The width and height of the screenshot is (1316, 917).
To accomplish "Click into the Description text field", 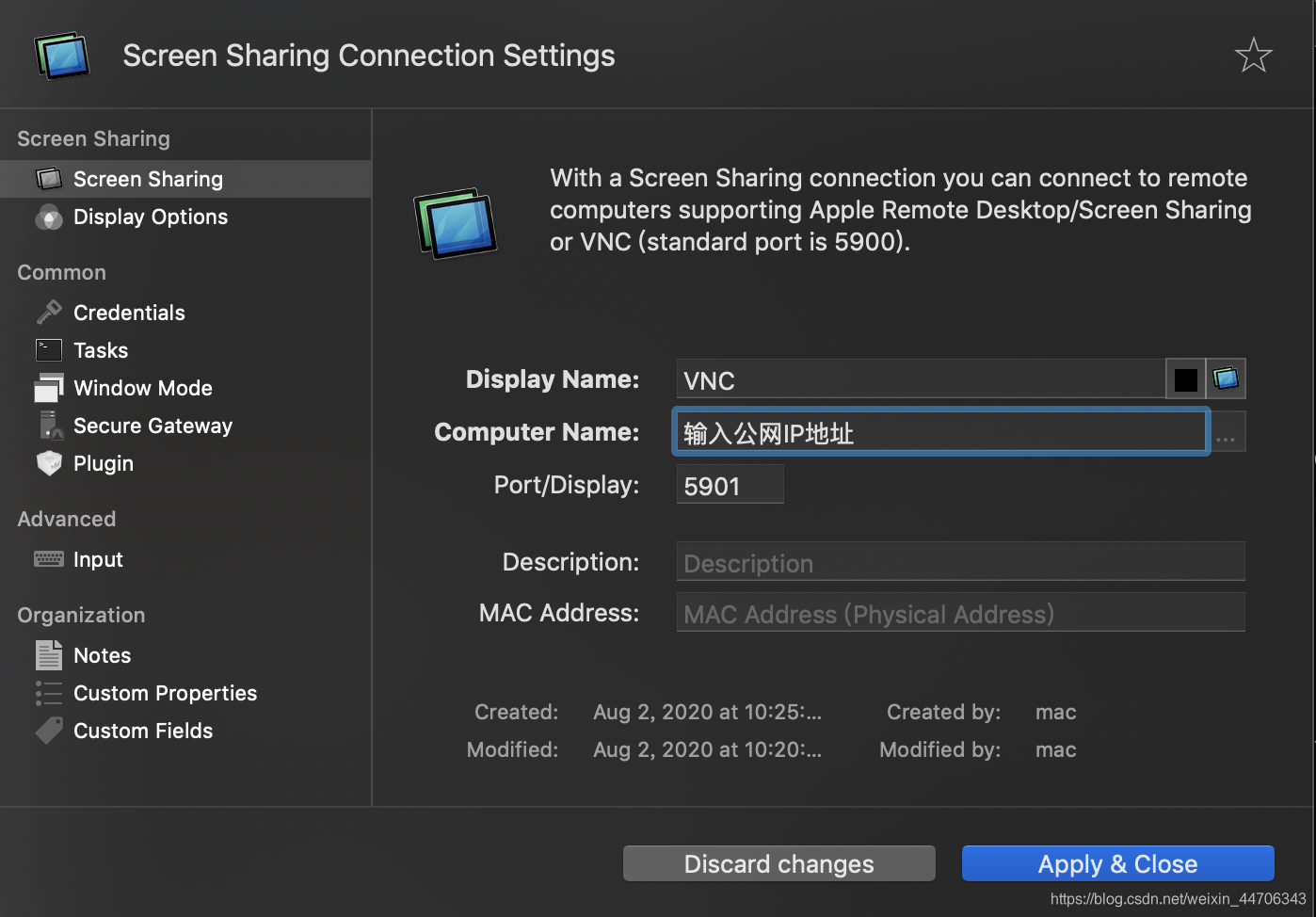I will pos(961,562).
